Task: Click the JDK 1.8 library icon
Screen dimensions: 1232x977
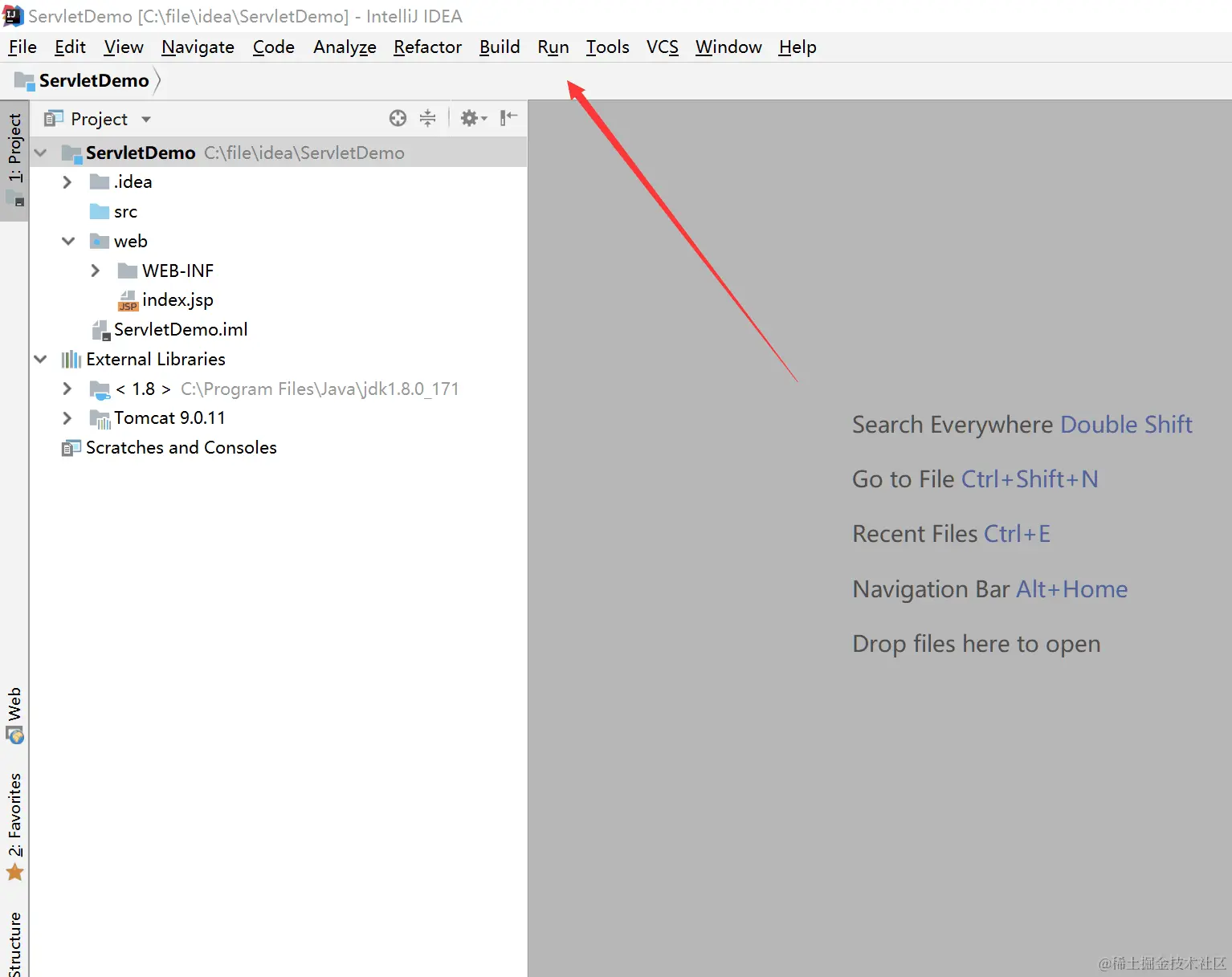Action: [x=100, y=390]
